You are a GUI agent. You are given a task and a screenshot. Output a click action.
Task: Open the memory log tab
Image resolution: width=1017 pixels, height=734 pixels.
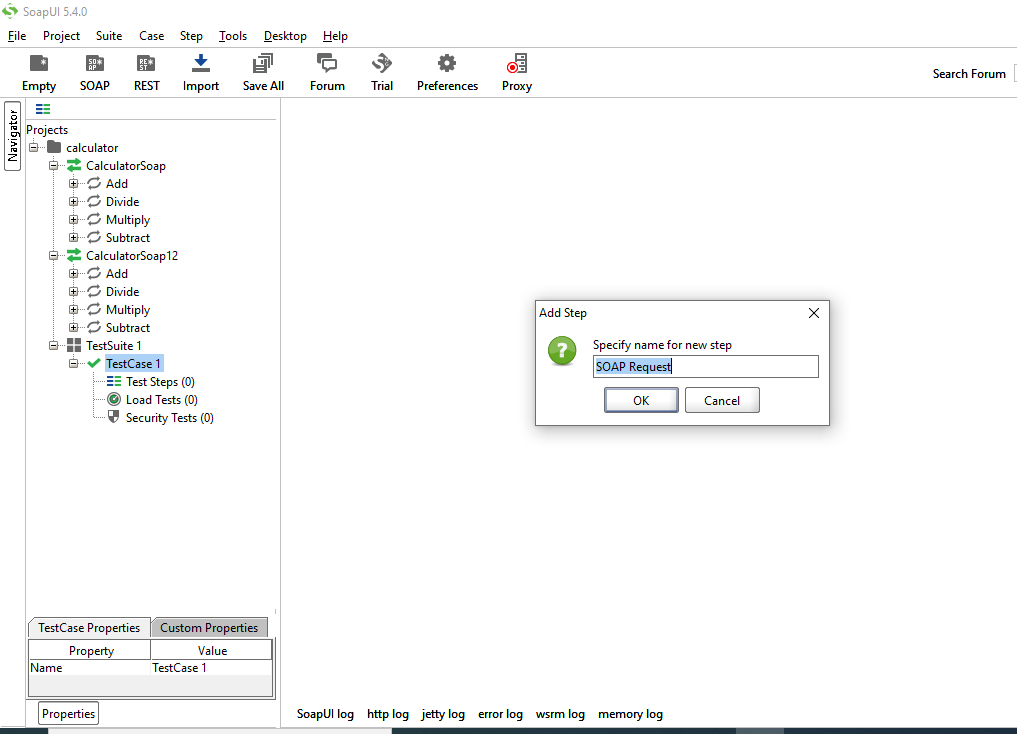pos(630,714)
